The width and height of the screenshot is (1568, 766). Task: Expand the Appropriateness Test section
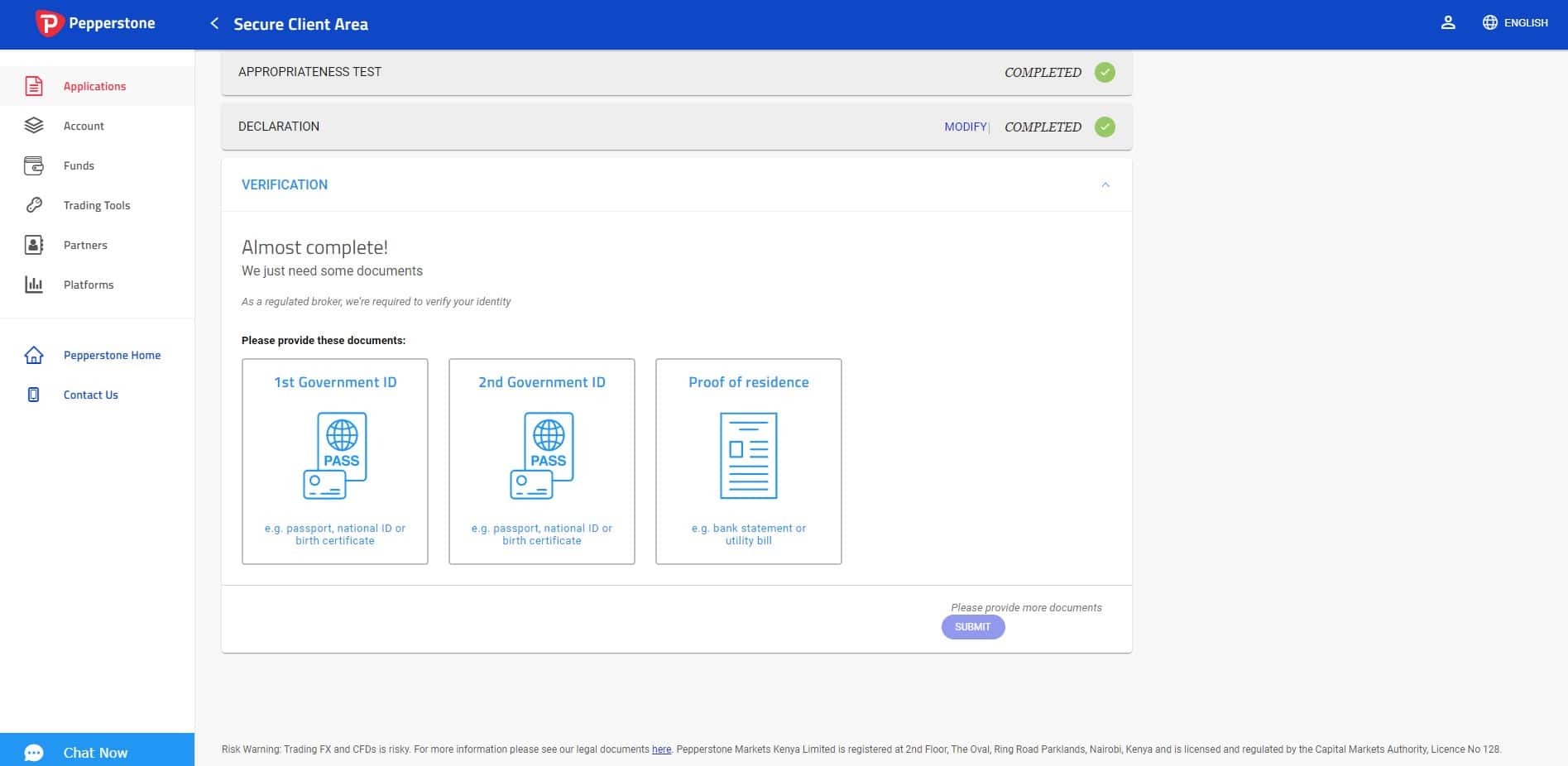[x=677, y=72]
